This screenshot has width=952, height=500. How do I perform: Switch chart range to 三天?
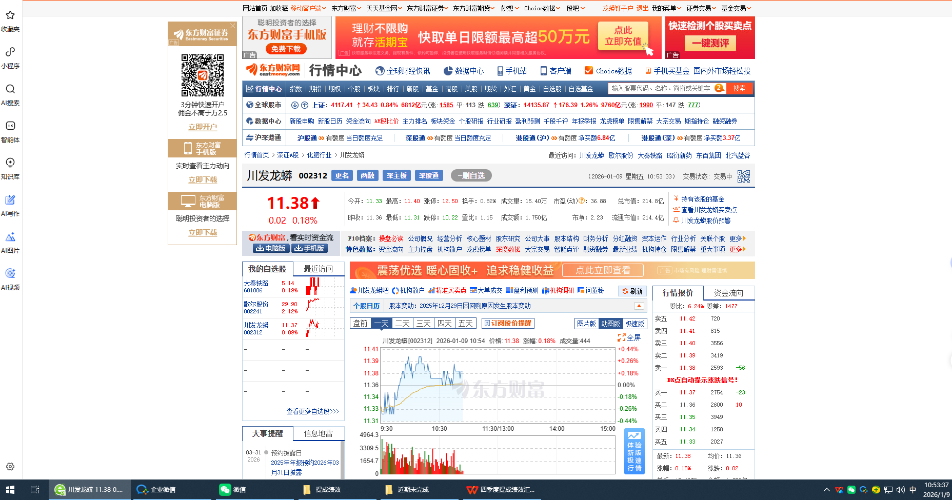pyautogui.click(x=423, y=323)
